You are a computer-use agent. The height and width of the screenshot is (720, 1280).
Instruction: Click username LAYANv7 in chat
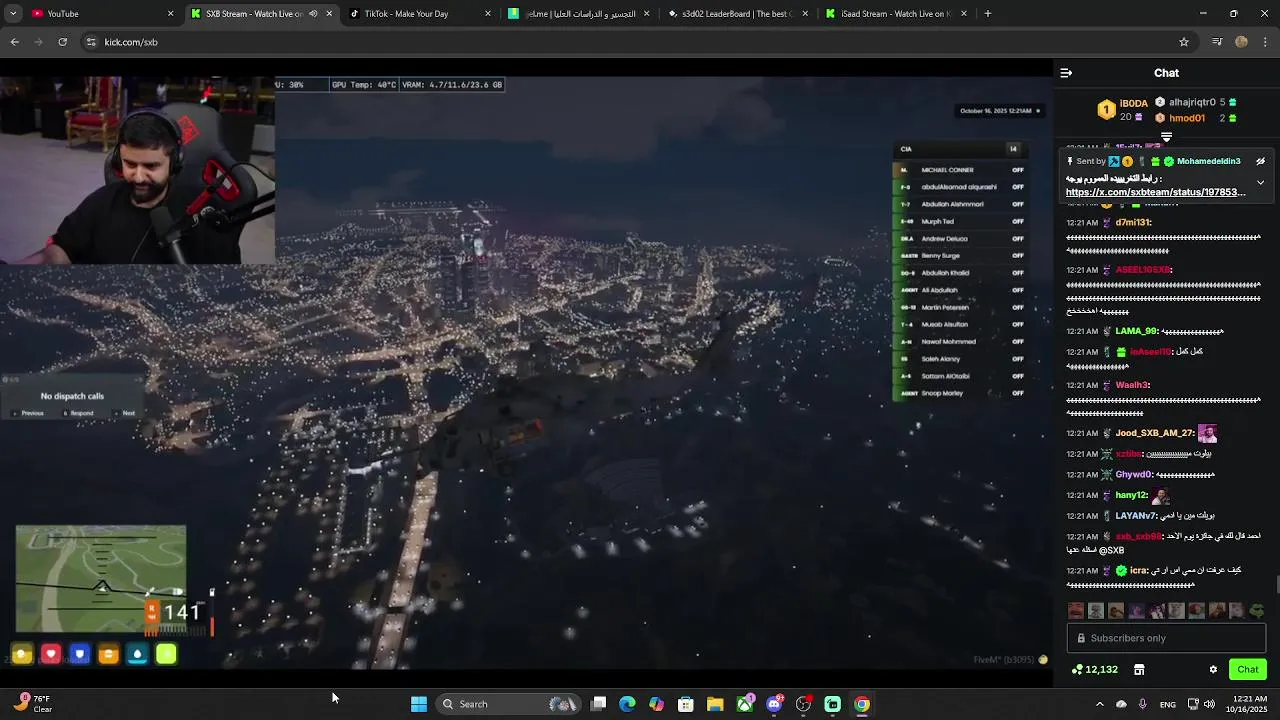click(x=1136, y=516)
